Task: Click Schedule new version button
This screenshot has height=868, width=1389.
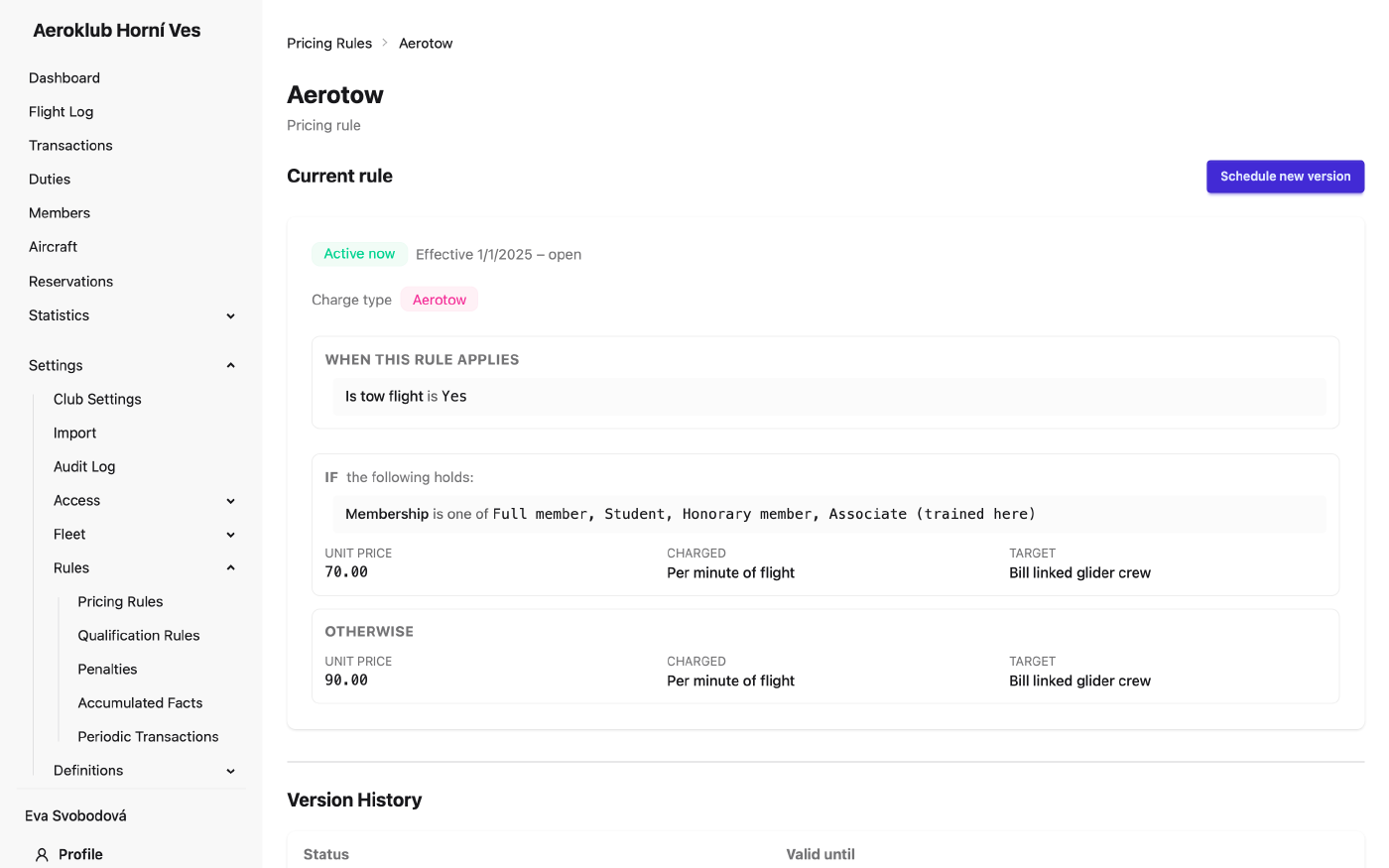Action: coord(1285,177)
